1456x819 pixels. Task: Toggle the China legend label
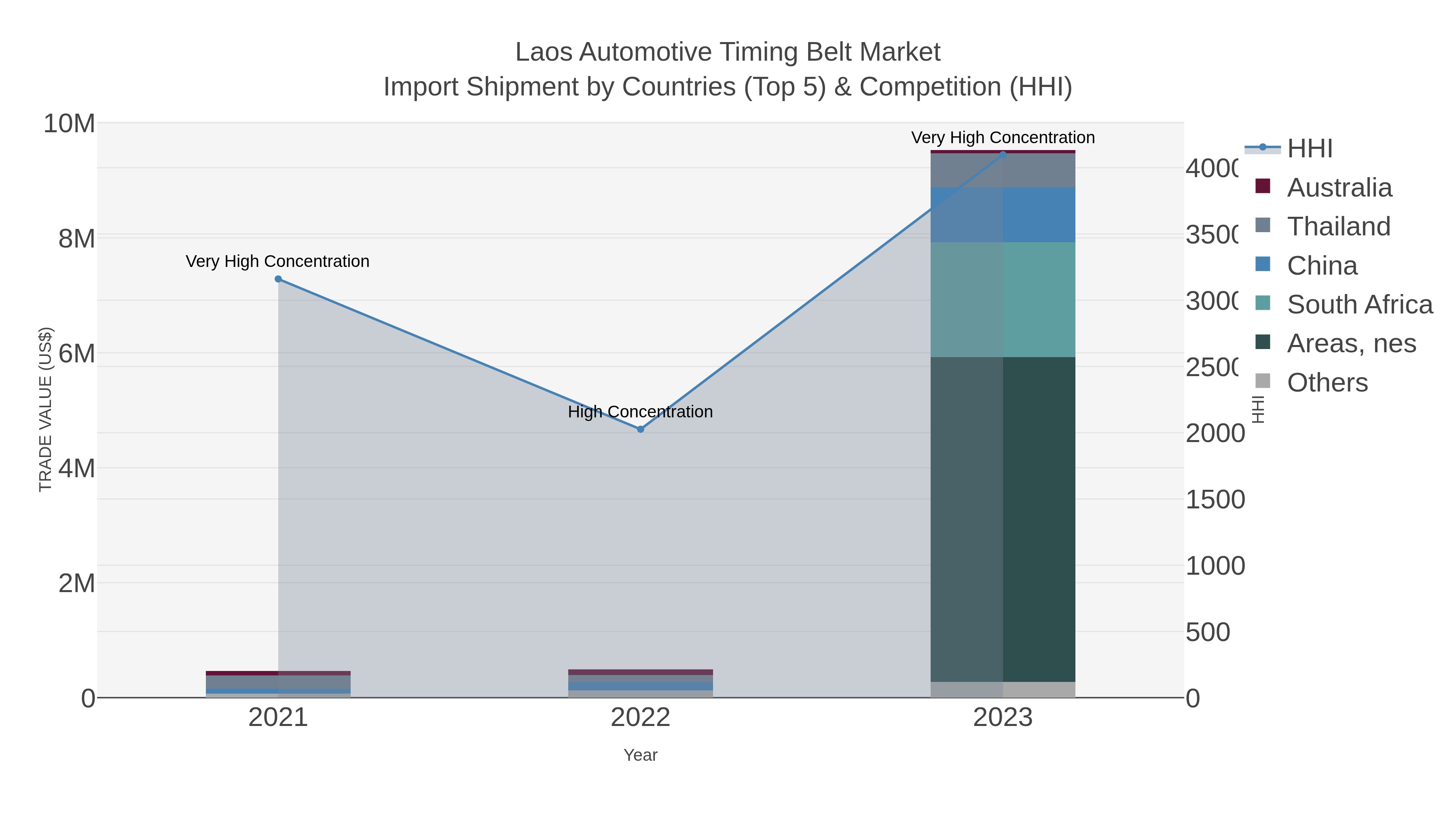(x=1322, y=266)
